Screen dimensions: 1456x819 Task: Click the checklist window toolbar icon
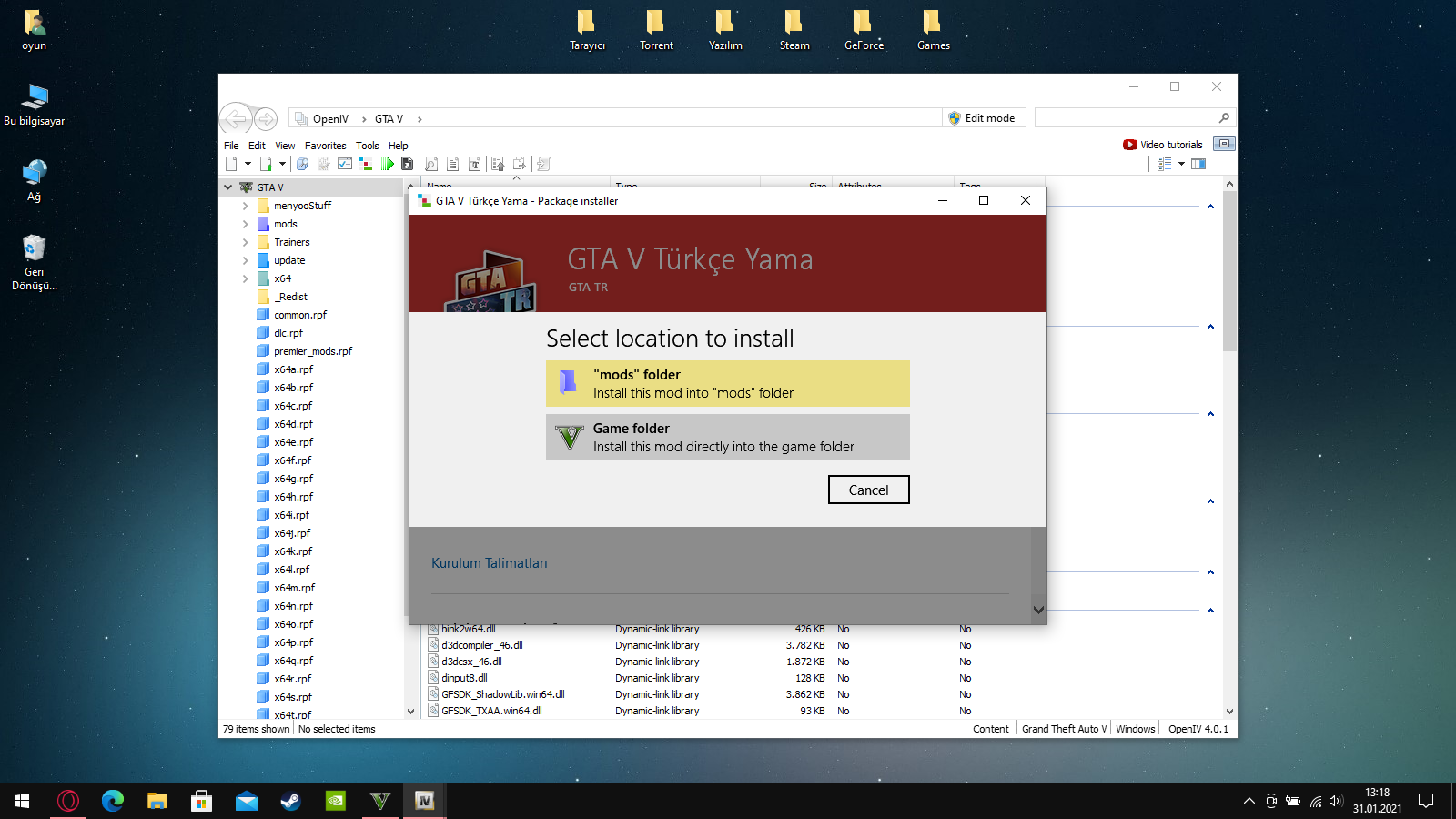[345, 164]
